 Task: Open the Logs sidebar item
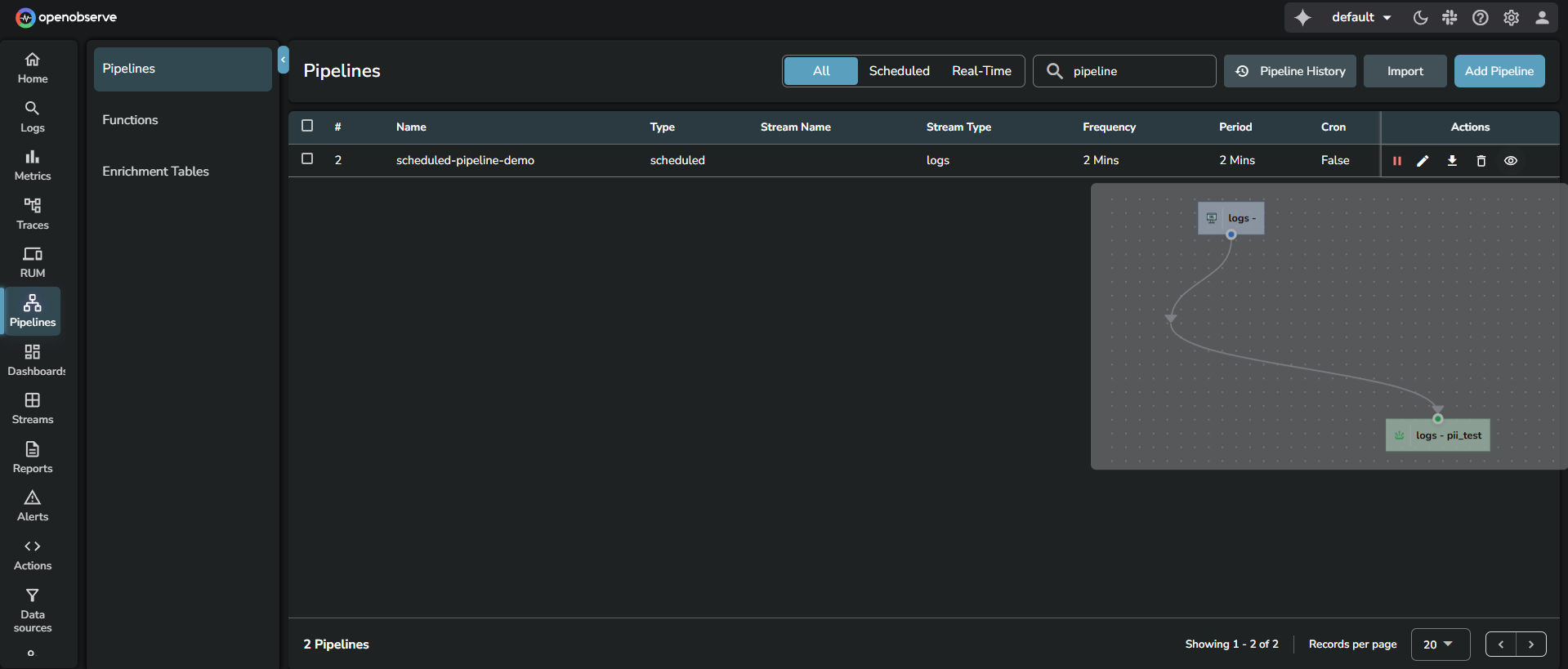[x=33, y=117]
